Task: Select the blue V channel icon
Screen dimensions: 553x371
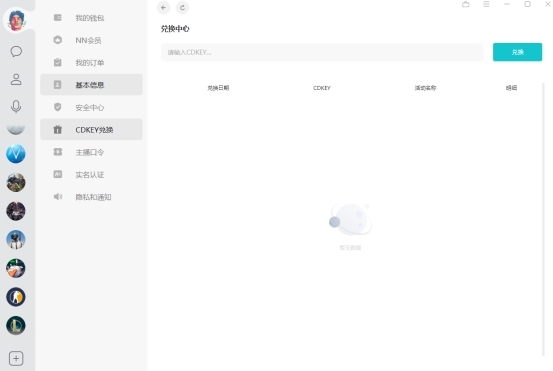Action: point(16,154)
